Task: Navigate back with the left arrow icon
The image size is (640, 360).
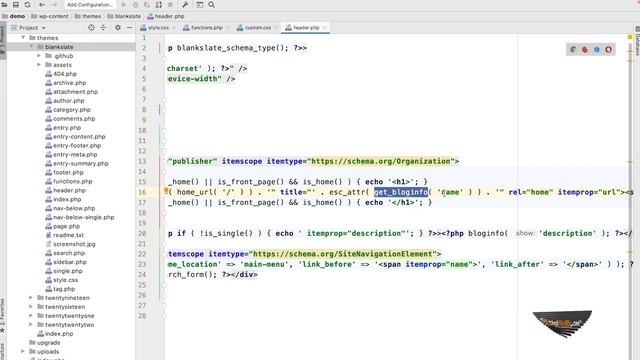Action: pyautogui.click(x=42, y=5)
